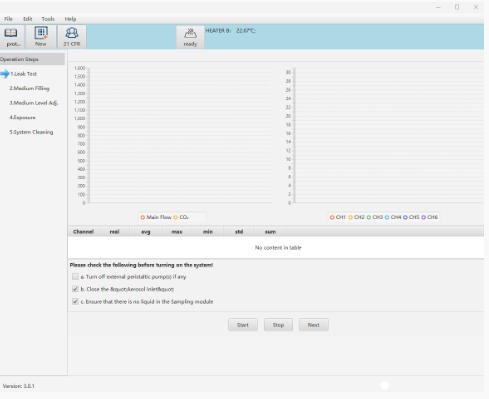This screenshot has height=399, width=489.
Task: Click the sum column header
Action: (270, 232)
